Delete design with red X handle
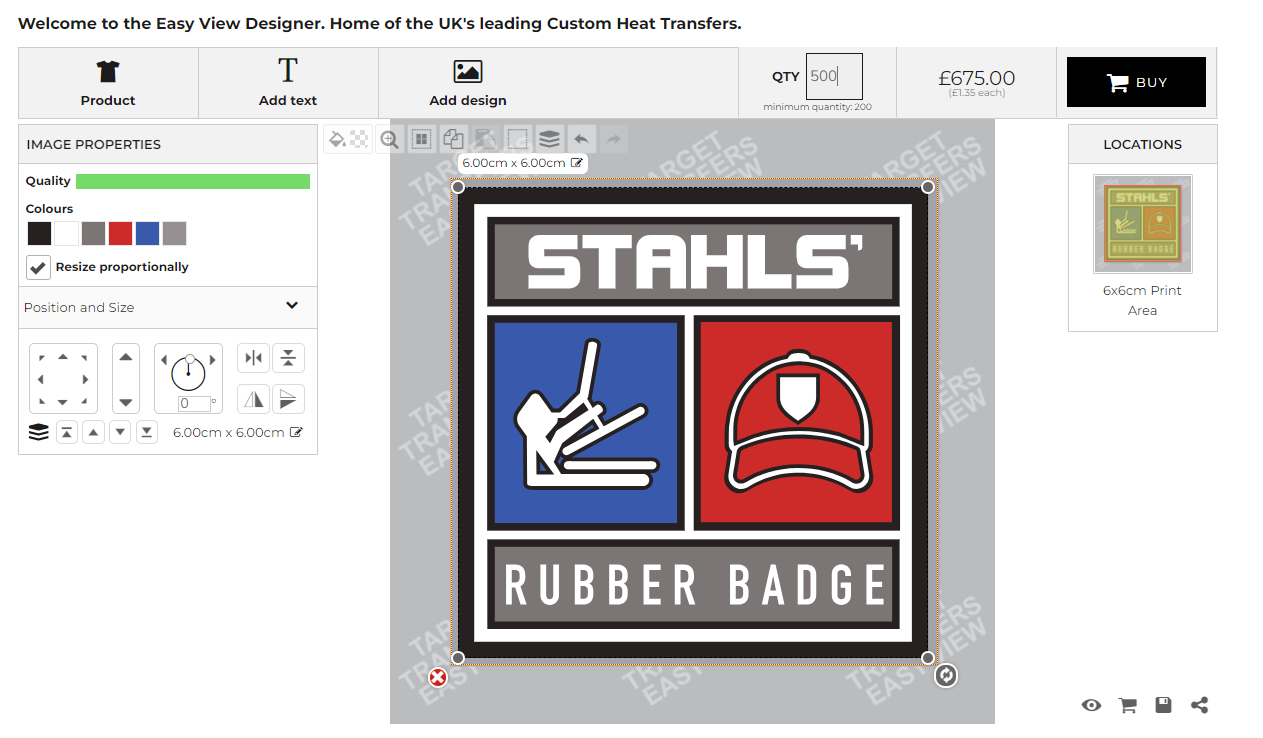This screenshot has width=1263, height=738. pos(438,678)
